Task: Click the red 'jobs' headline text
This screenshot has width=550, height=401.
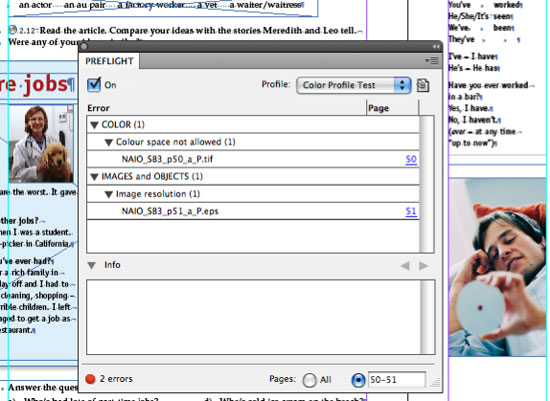Action: point(45,84)
